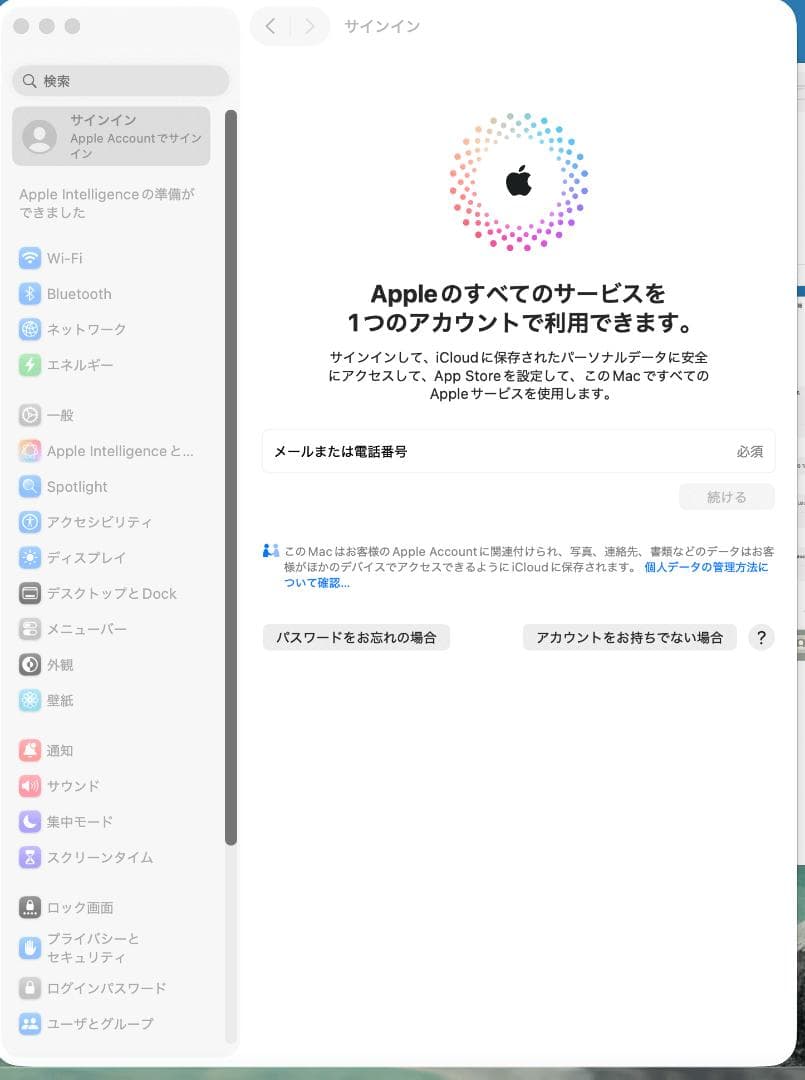Click the Wi-Fi label text

coord(65,258)
